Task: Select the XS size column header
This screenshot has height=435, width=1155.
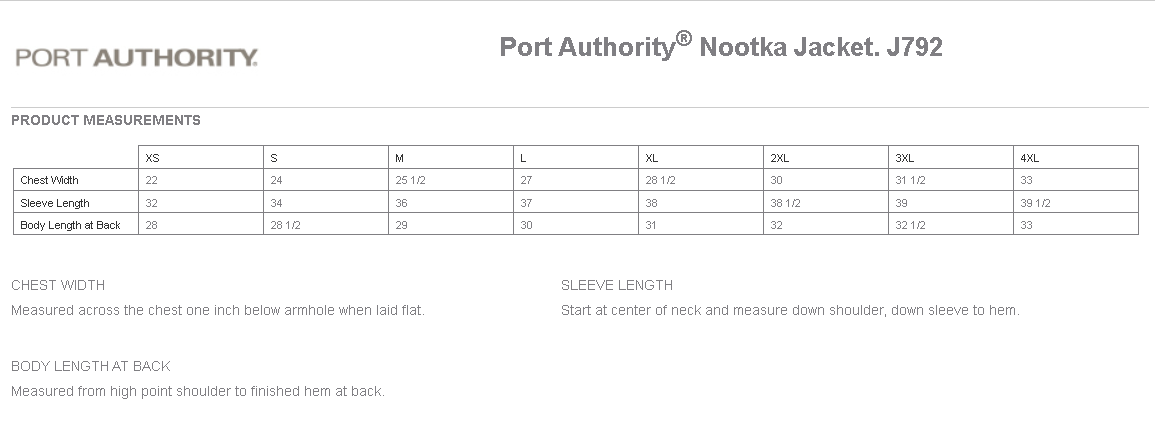Action: (x=152, y=158)
